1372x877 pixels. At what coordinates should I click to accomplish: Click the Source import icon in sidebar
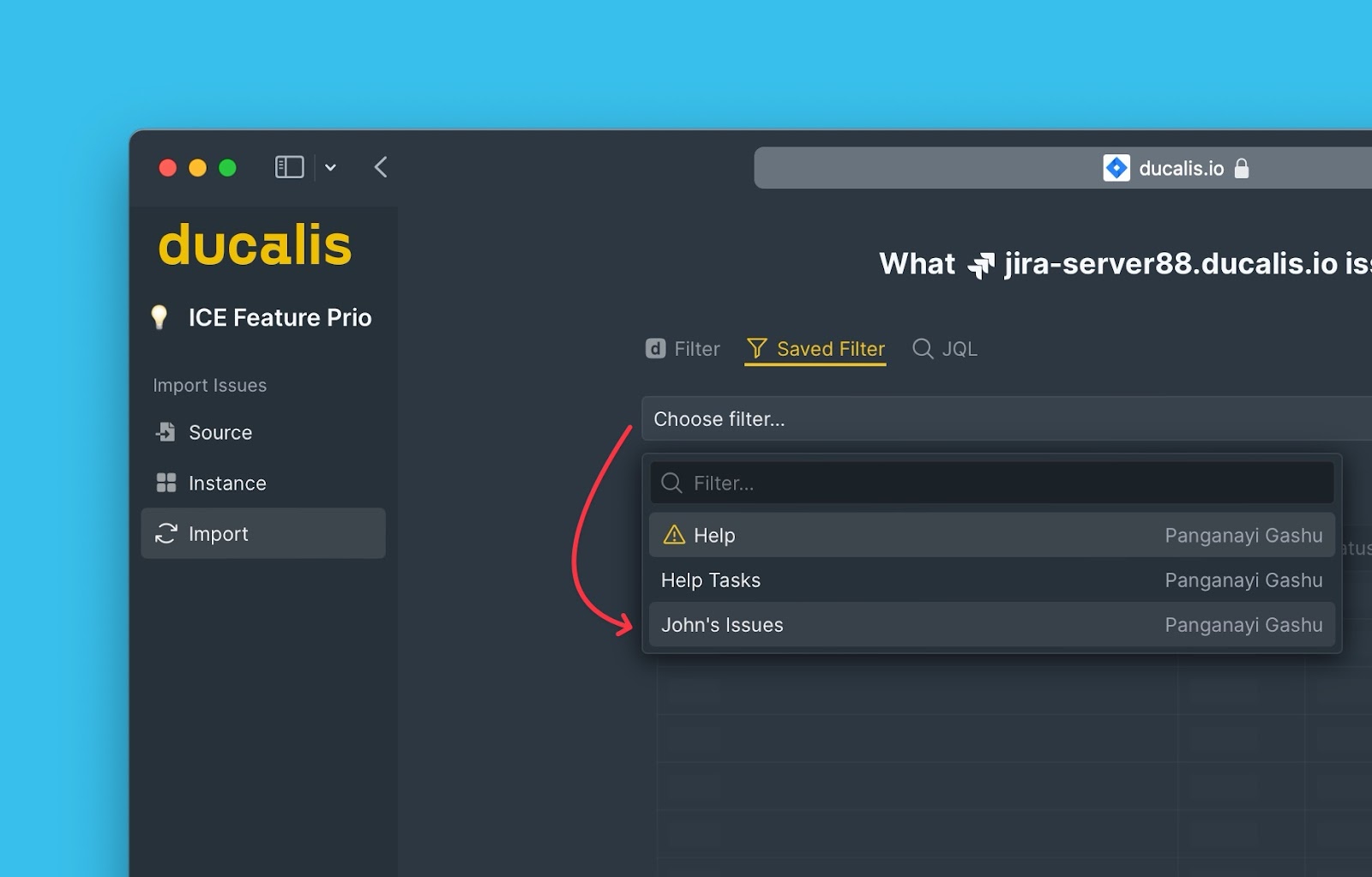(x=165, y=432)
